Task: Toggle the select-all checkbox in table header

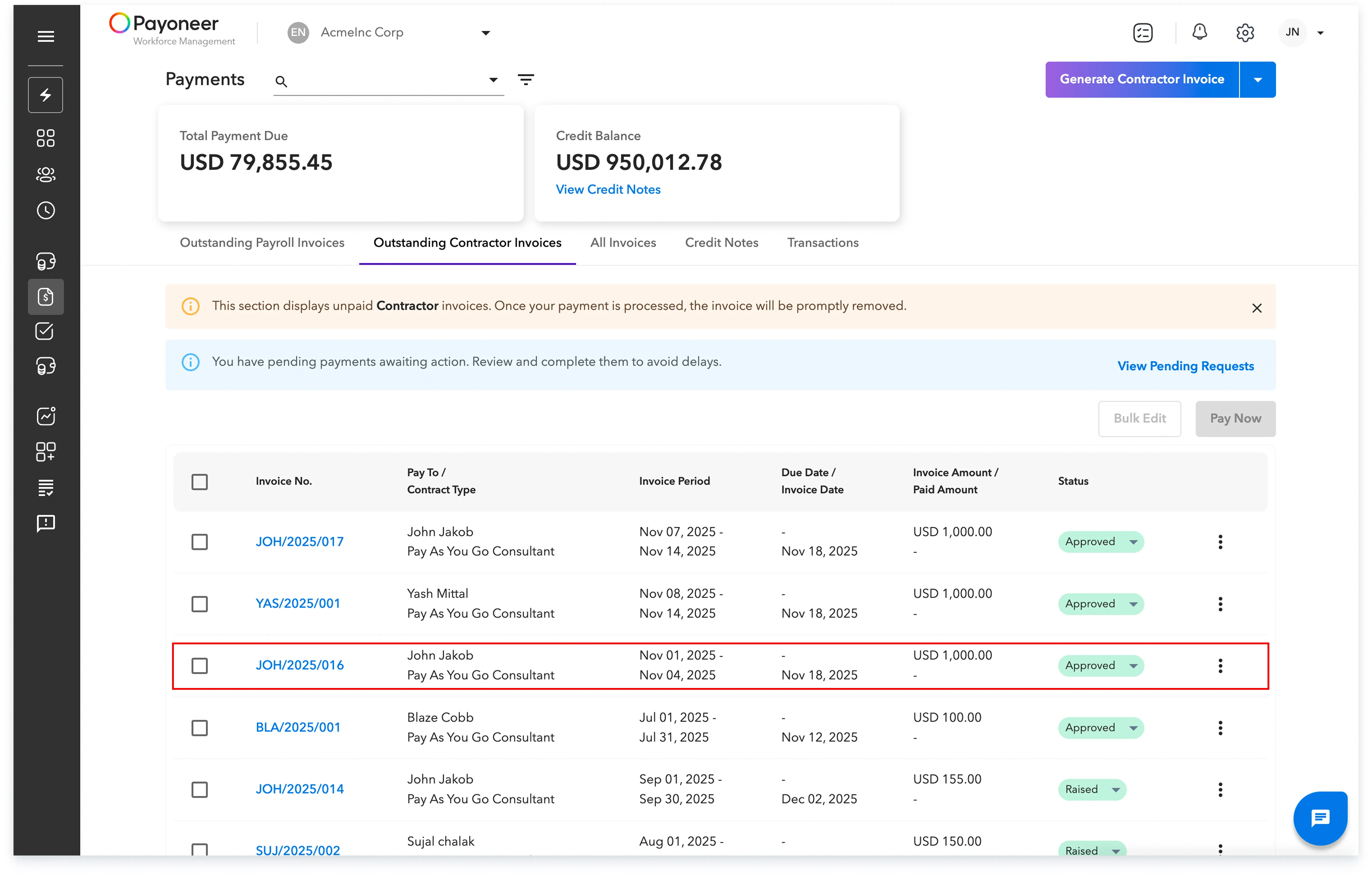Action: tap(200, 482)
